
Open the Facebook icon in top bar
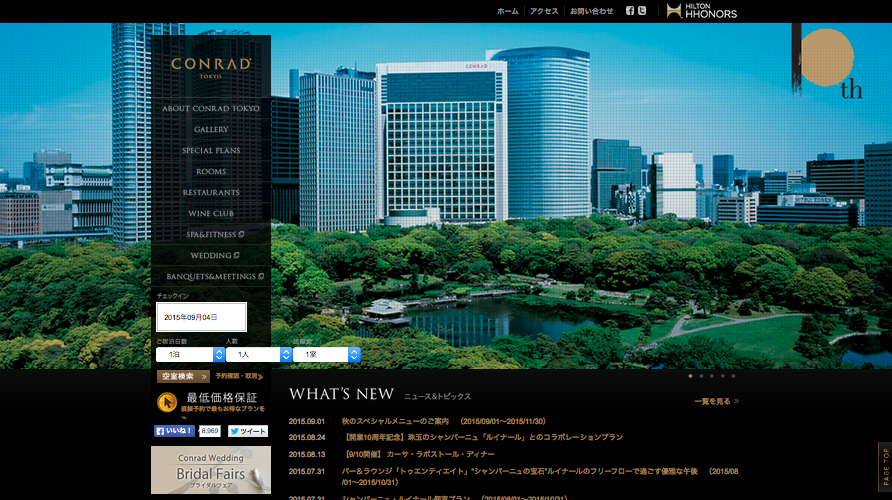(x=630, y=11)
